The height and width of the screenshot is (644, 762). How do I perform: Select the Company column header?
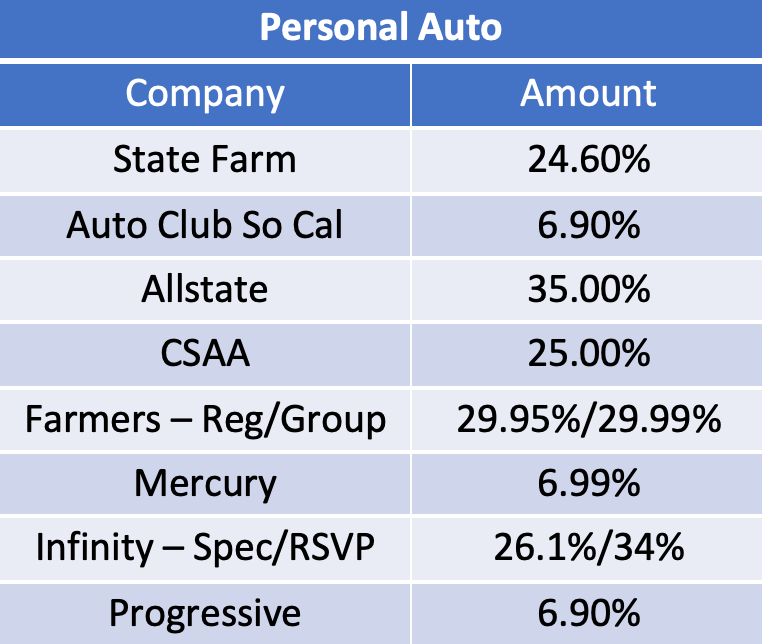pyautogui.click(x=205, y=94)
